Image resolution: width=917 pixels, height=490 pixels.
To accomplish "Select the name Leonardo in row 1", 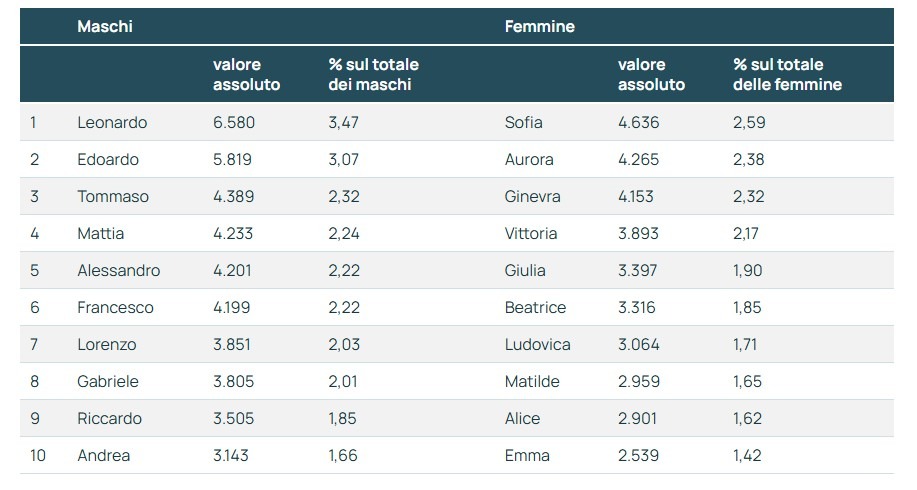I will click(112, 123).
